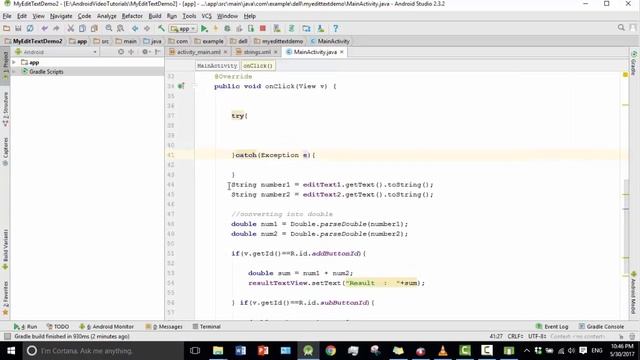Toggle the Build Variants side tab
Viewport: 640px width, 360px height.
(5, 249)
